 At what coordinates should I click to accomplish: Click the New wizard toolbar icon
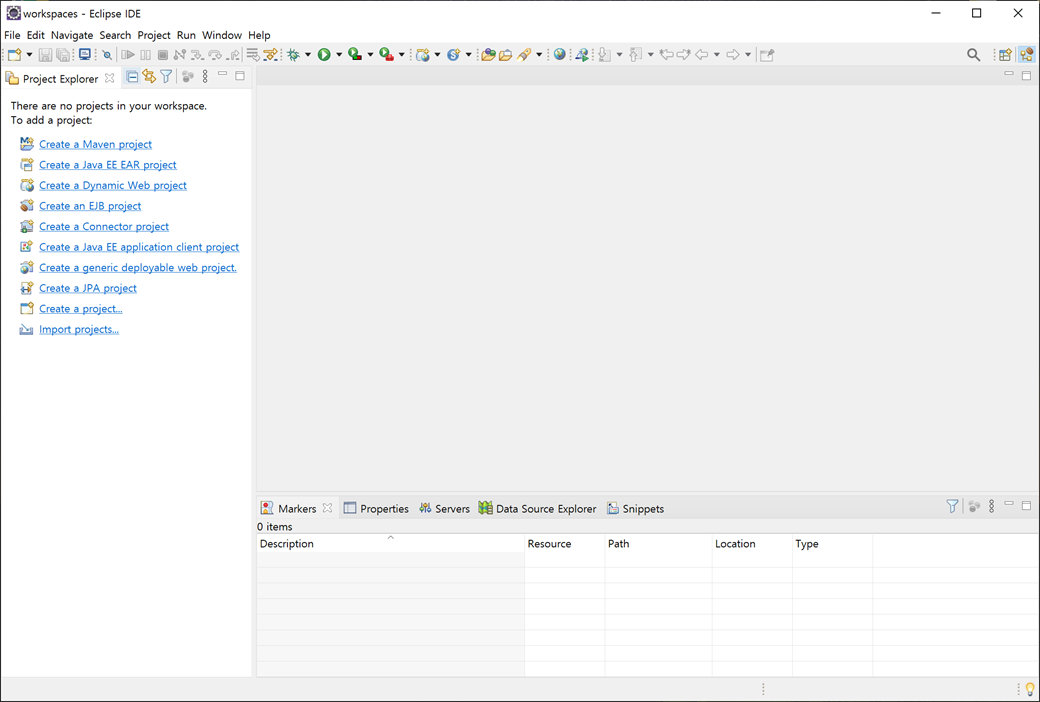click(15, 55)
